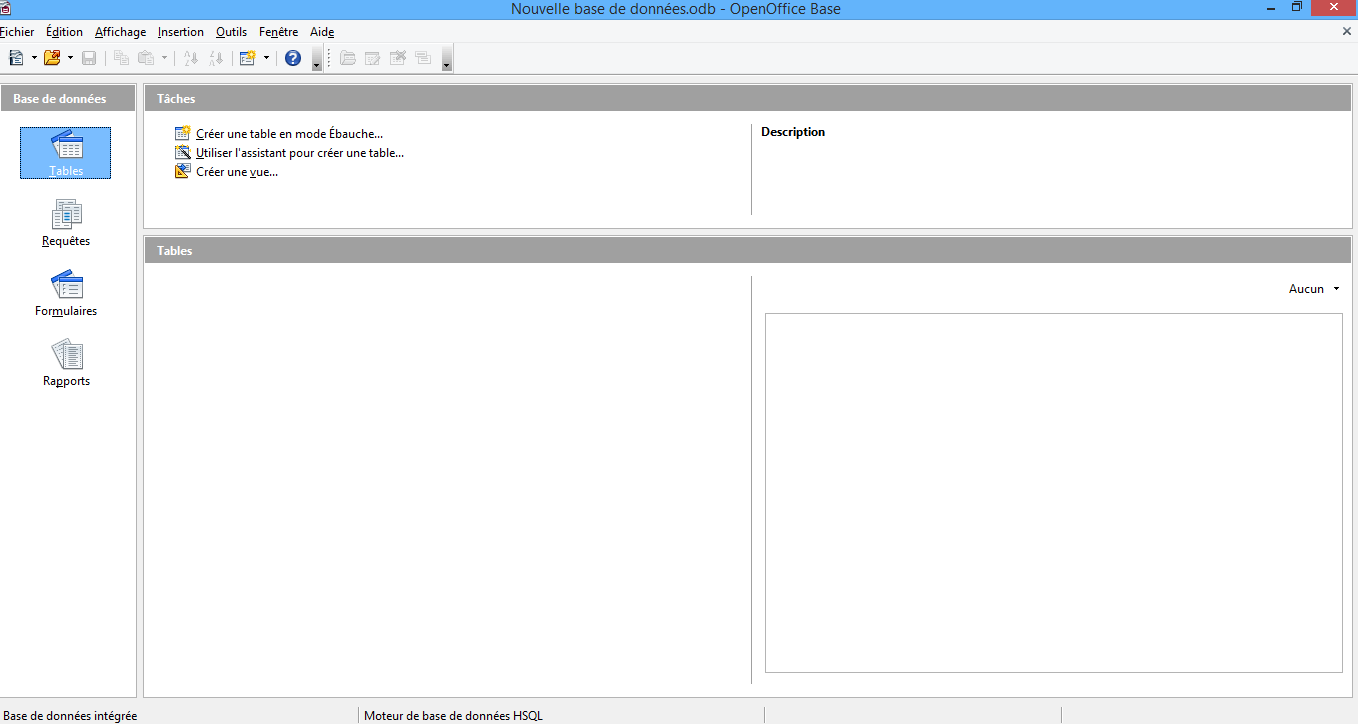The width and height of the screenshot is (1358, 724).
Task: Click the Tâches panel header
Action: [748, 99]
